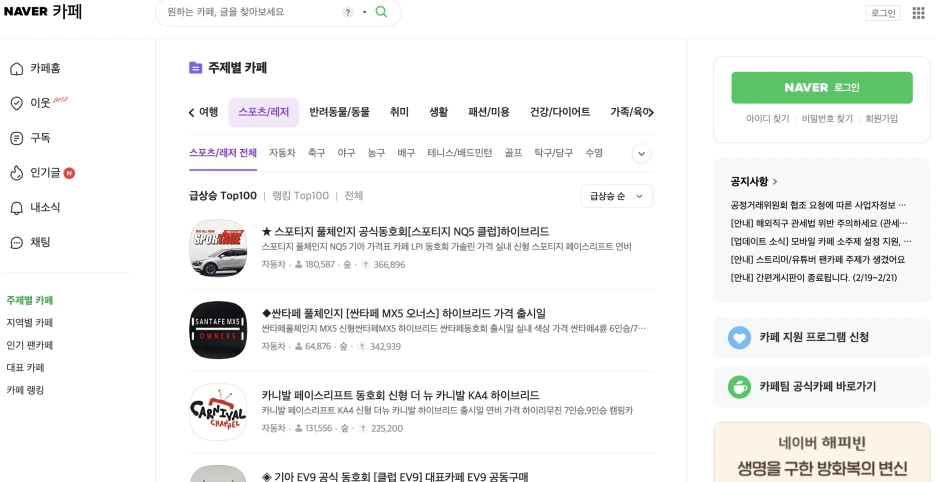Open the search help question mark icon
The image size is (936, 482).
point(348,12)
